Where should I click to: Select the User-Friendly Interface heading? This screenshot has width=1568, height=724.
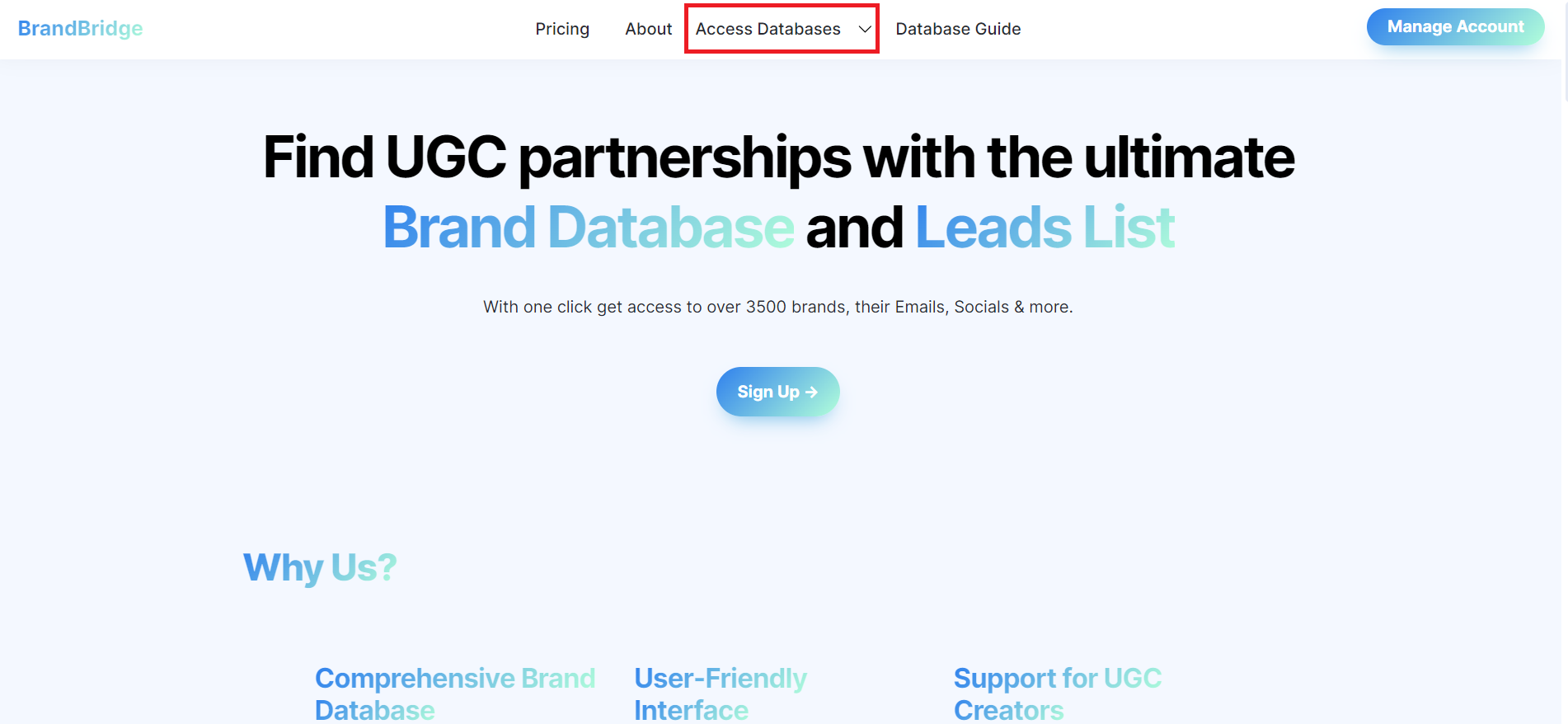(721, 693)
